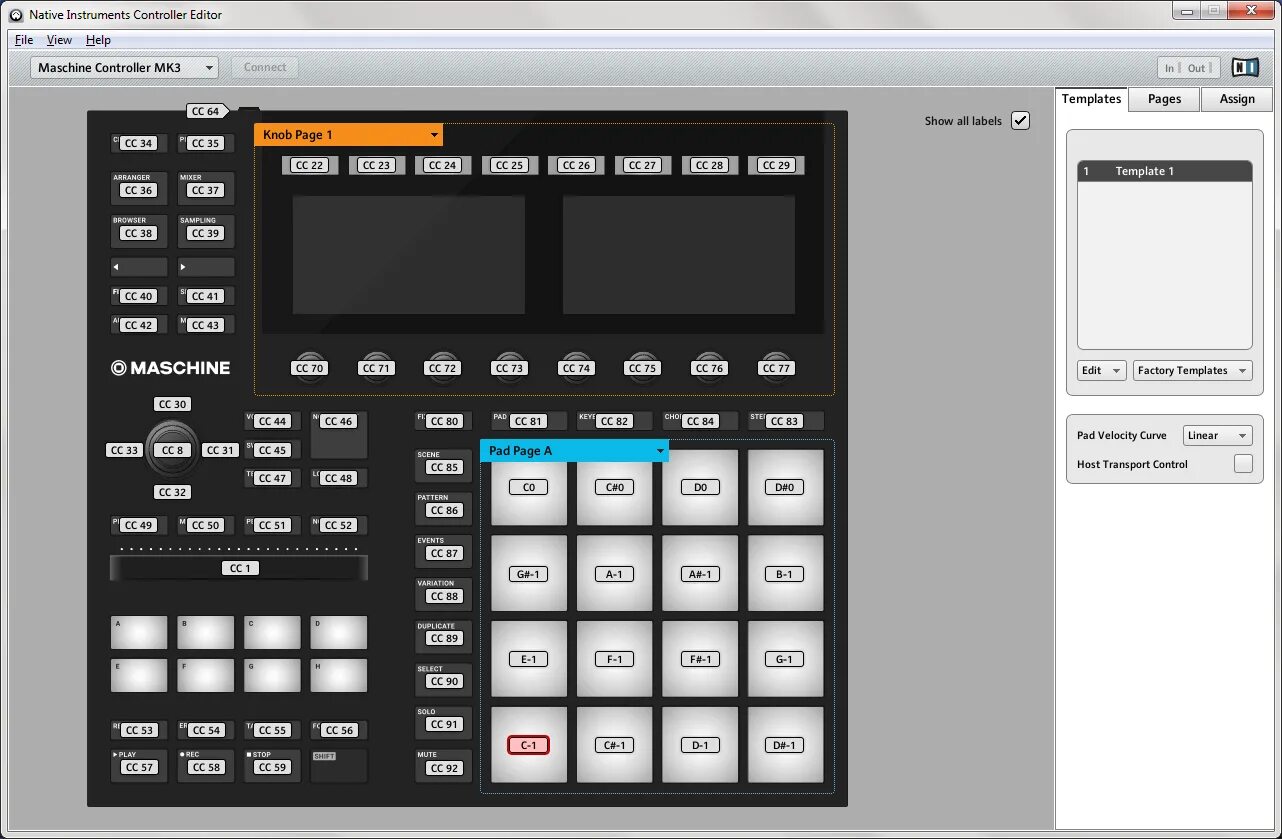Click the CC 70 knob
The image size is (1282, 839).
pos(310,366)
